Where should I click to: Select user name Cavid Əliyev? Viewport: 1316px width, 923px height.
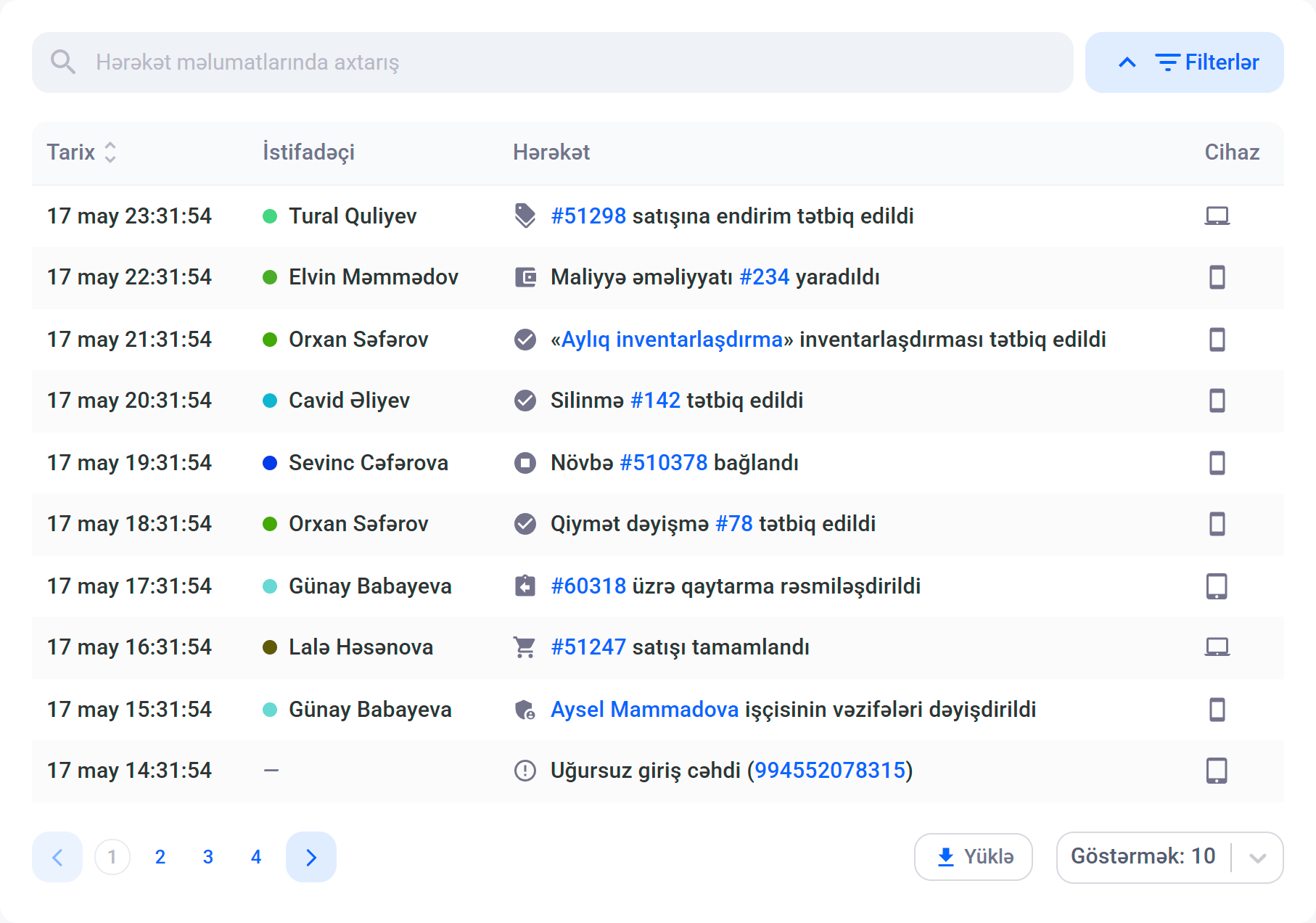click(349, 401)
